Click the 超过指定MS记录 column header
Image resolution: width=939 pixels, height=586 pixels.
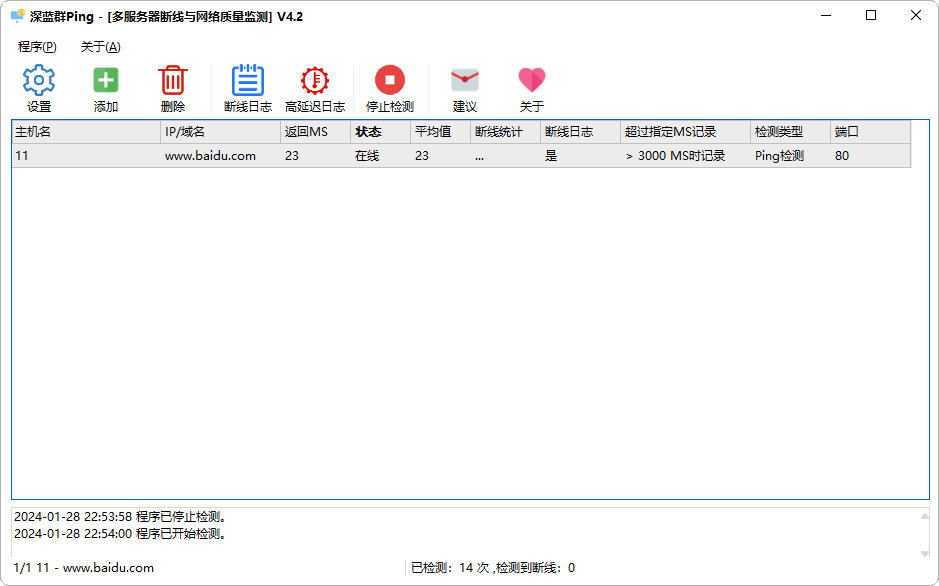pos(685,132)
